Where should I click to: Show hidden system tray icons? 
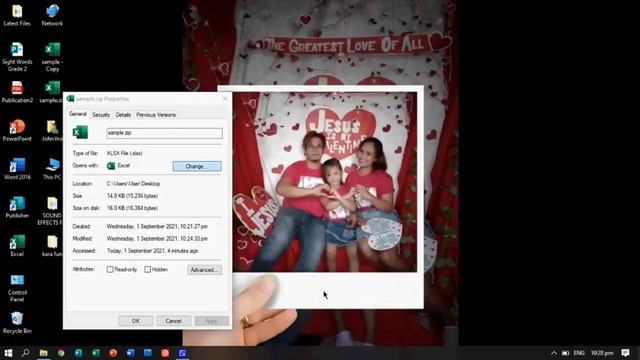(x=553, y=353)
